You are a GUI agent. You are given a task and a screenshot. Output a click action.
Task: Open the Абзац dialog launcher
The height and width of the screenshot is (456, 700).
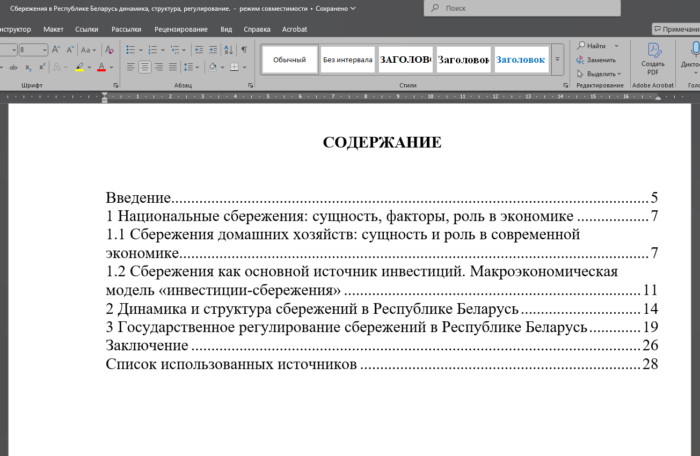click(250, 85)
